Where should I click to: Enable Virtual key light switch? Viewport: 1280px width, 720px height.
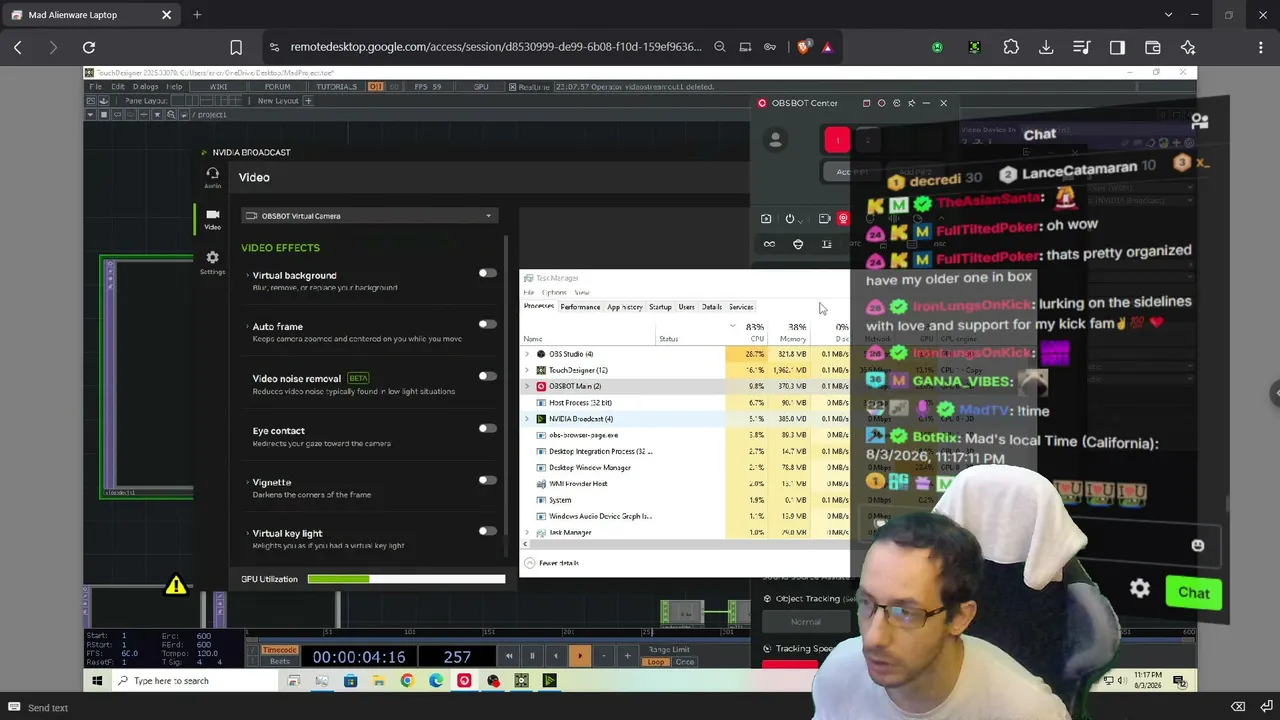pos(487,531)
